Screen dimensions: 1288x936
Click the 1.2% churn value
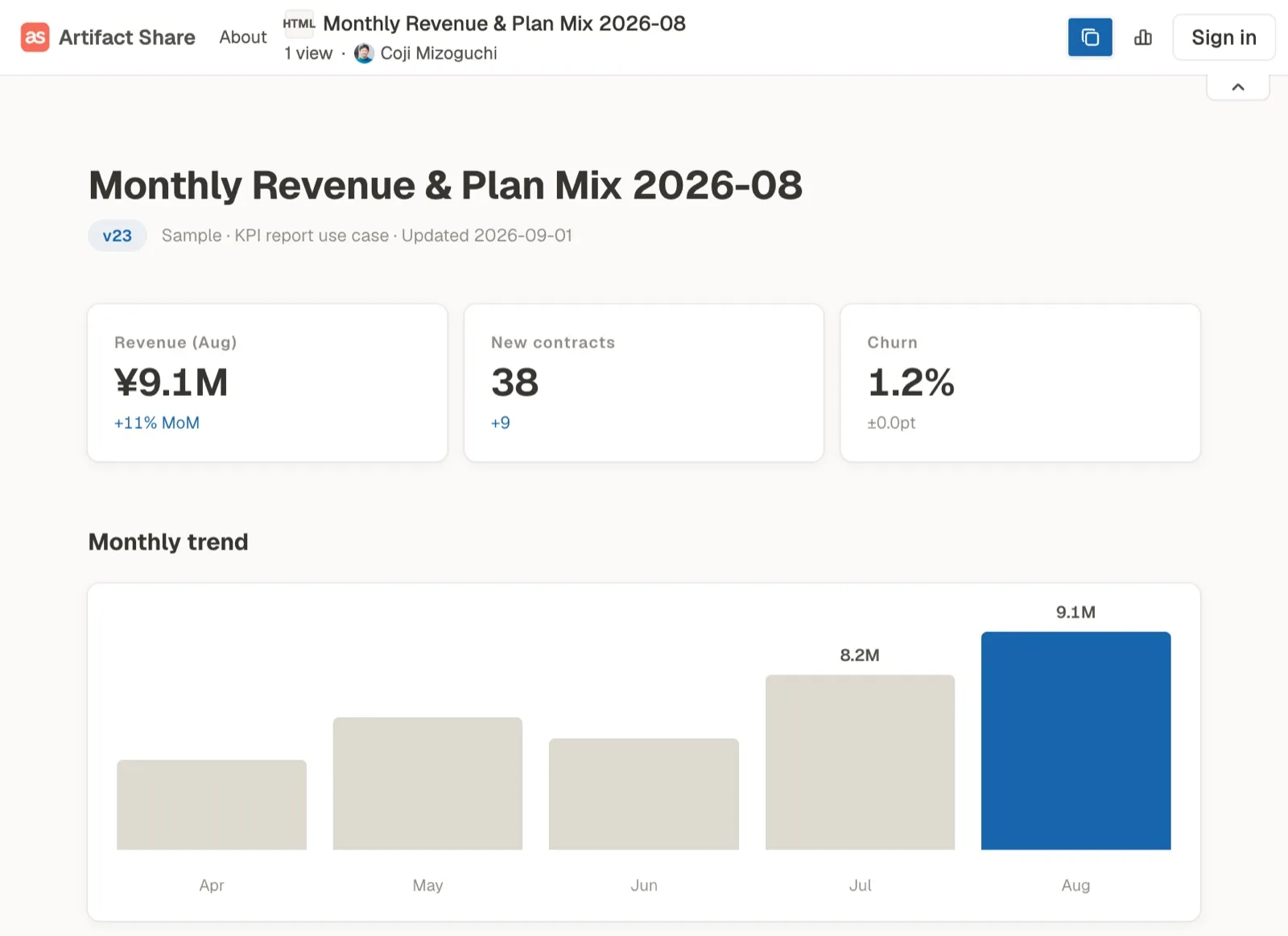pyautogui.click(x=911, y=382)
